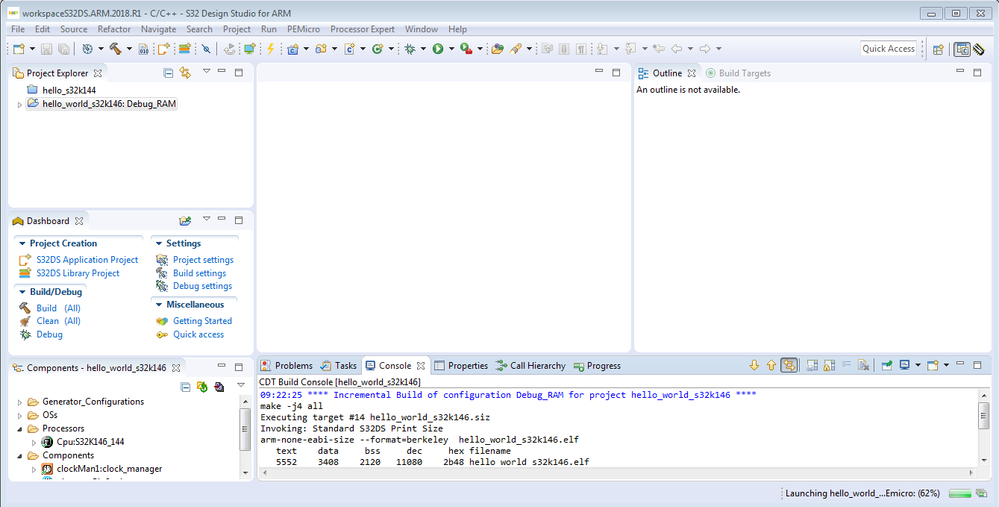Switch to the Call Hierarchy tab
The width and height of the screenshot is (999, 507).
[x=530, y=366]
